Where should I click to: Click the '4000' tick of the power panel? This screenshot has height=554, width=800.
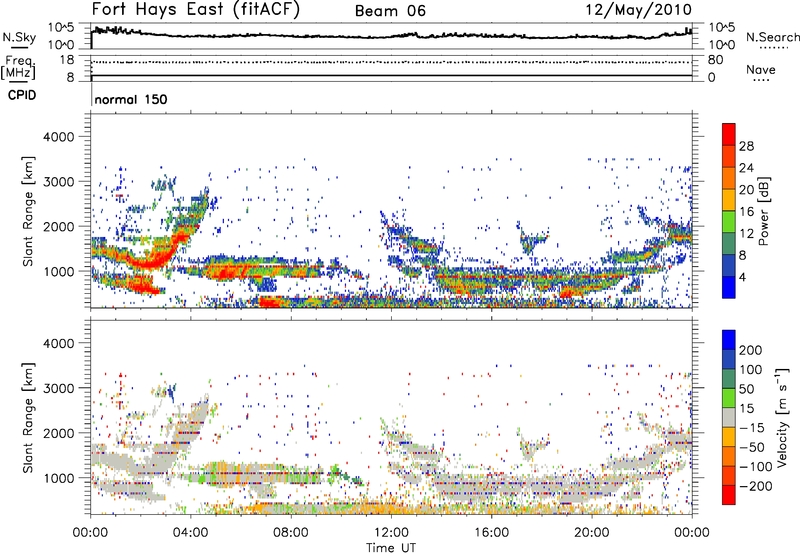58,137
